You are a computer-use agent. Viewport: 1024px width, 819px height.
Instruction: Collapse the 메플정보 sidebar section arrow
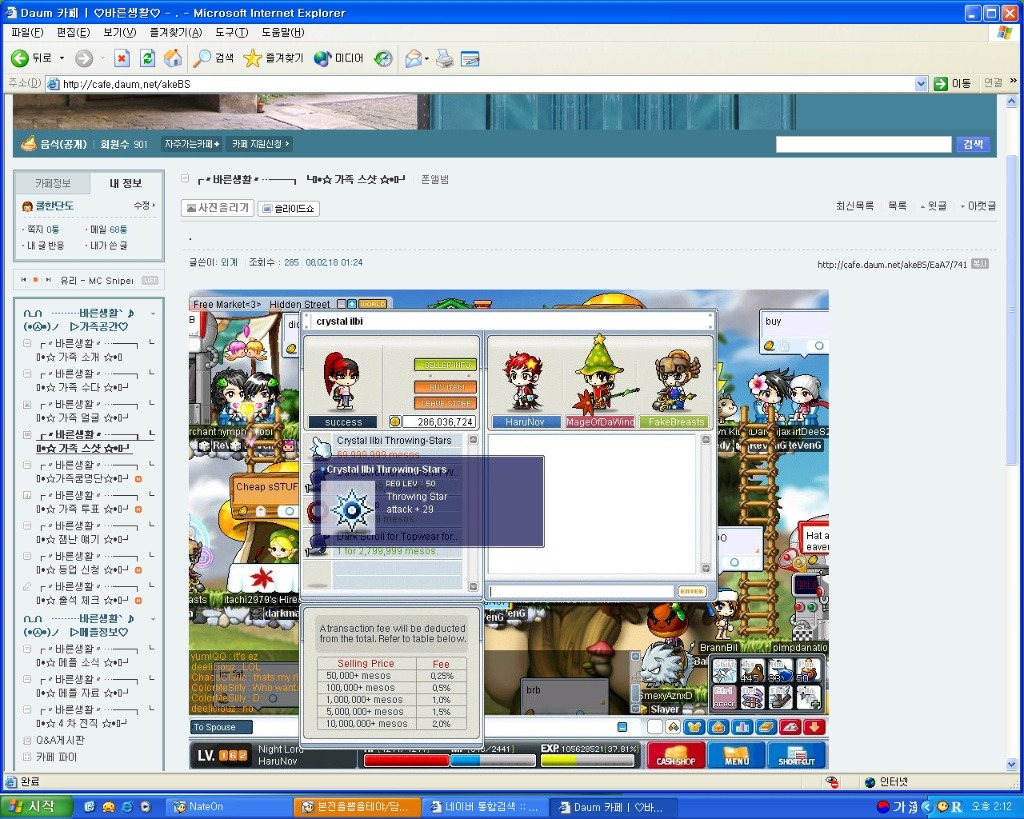click(153, 619)
